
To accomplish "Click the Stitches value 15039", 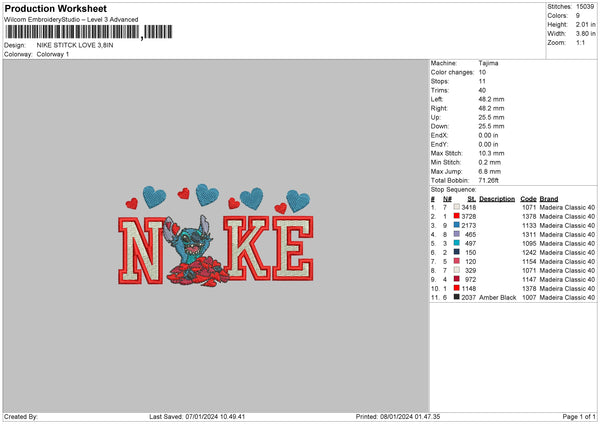I will (585, 7).
